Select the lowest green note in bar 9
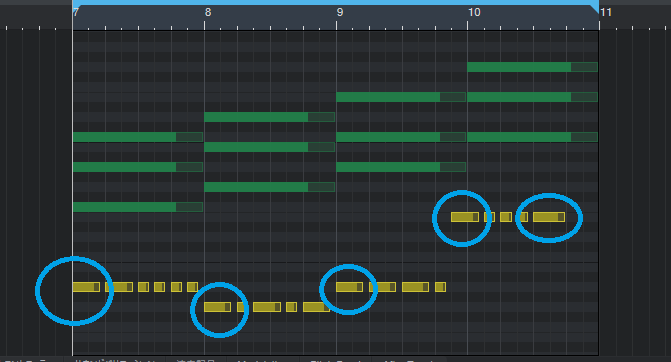 [x=401, y=167]
